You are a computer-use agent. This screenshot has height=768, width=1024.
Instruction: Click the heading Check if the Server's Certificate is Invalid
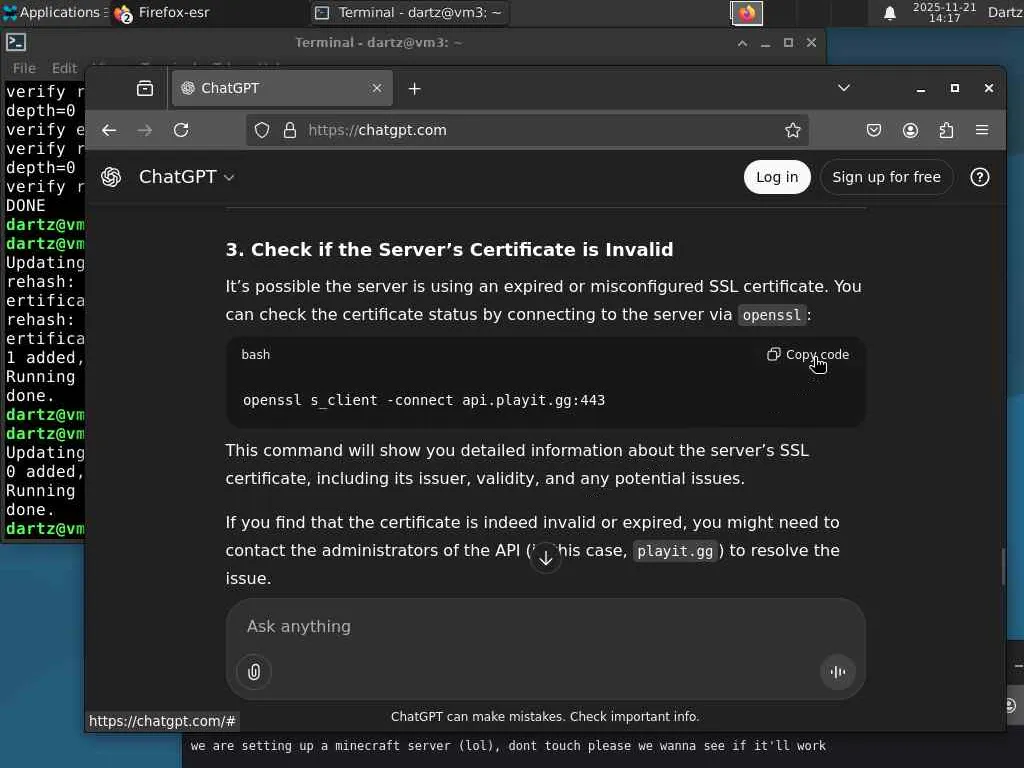coord(449,249)
